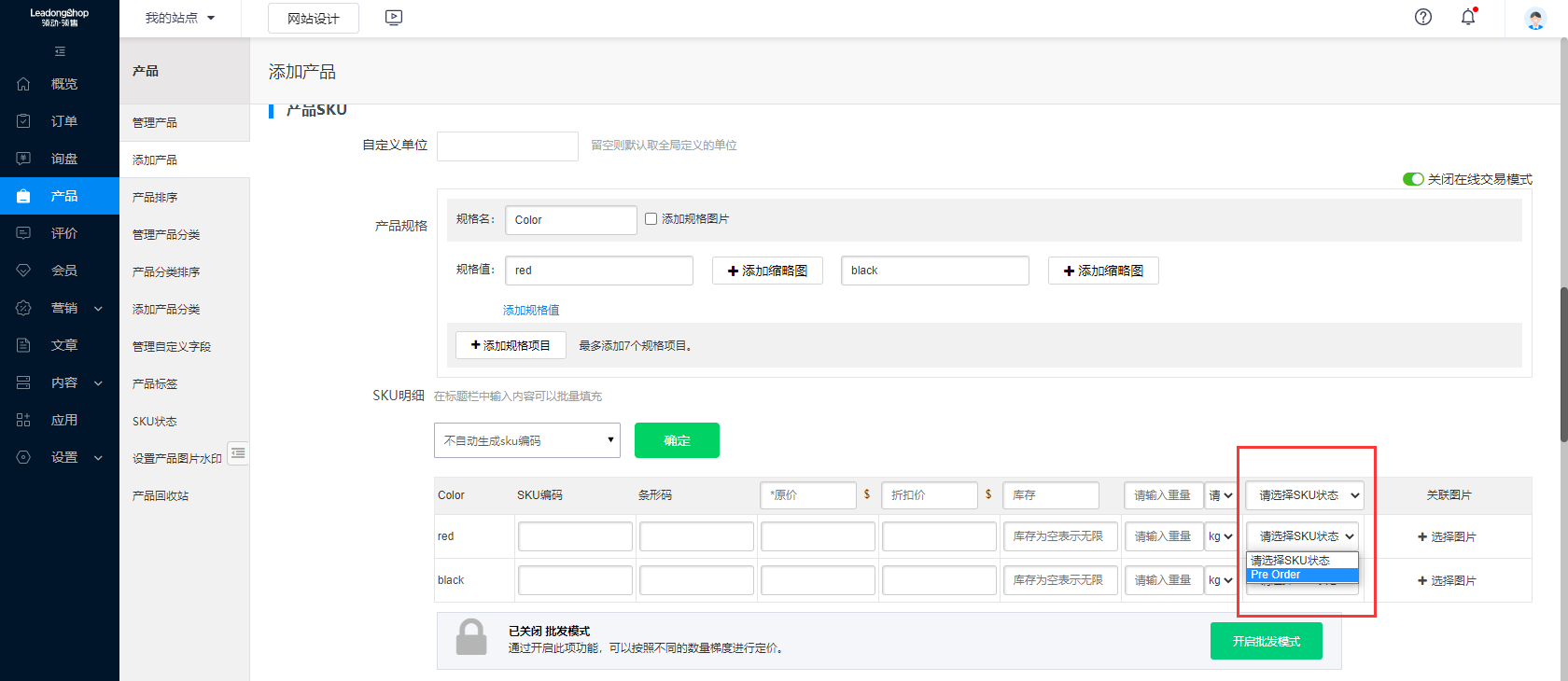Image resolution: width=1568 pixels, height=681 pixels.
Task: Check the 添加规格图片 checkbox
Action: 651,219
